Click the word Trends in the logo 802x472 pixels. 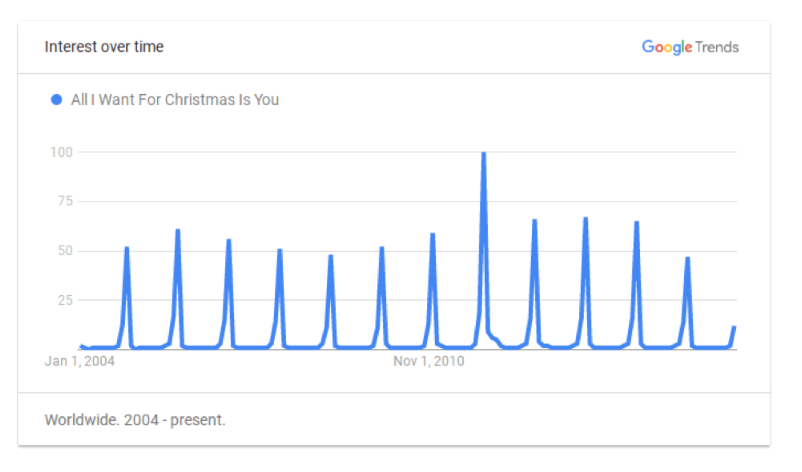717,47
